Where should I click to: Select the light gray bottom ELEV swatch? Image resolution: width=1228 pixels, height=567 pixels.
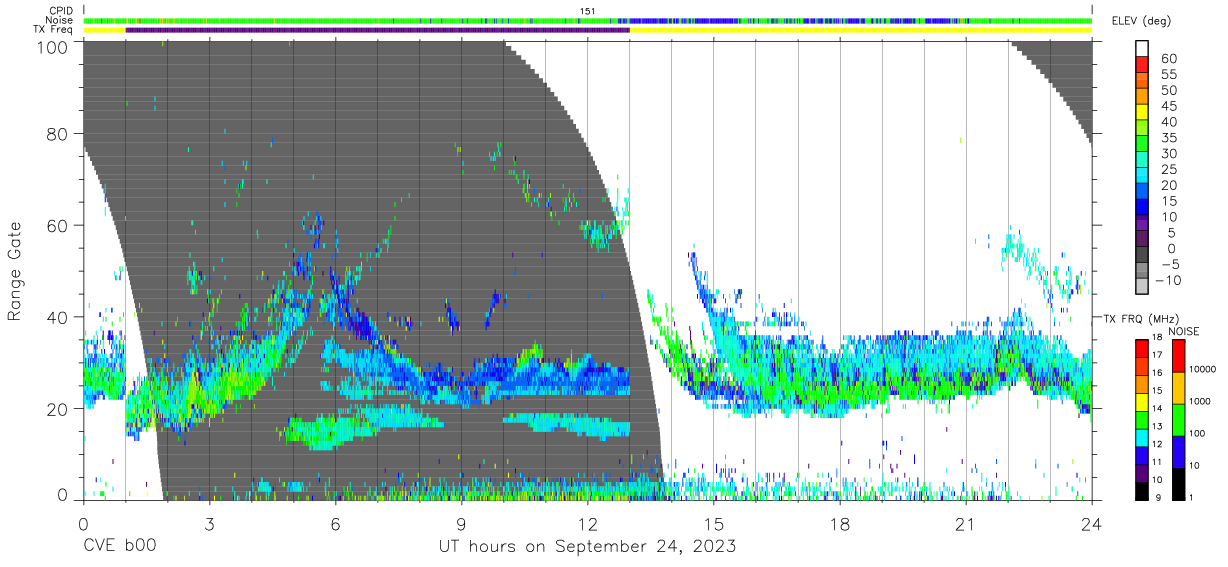pos(1141,287)
